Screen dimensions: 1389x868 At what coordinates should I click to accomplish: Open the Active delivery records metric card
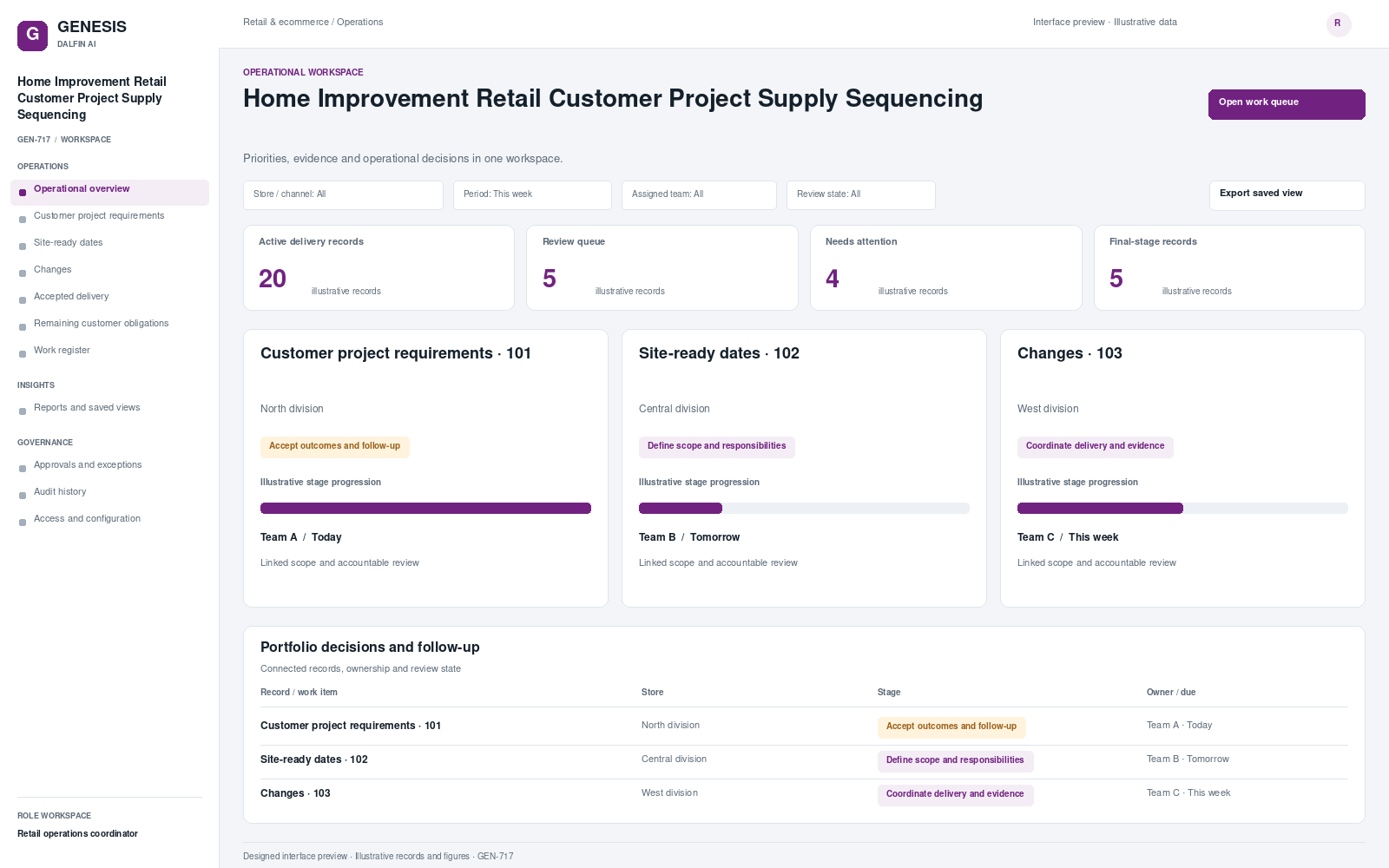point(379,267)
